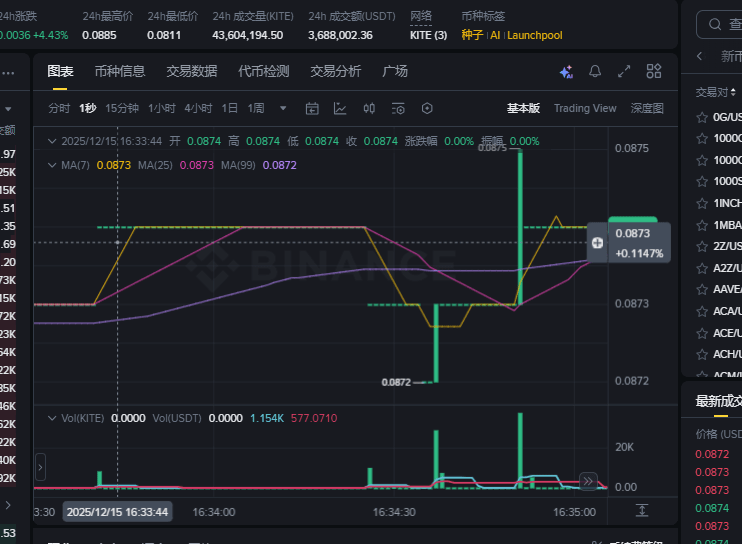Switch to 基本版 chart mode
The width and height of the screenshot is (742, 544).
click(523, 108)
